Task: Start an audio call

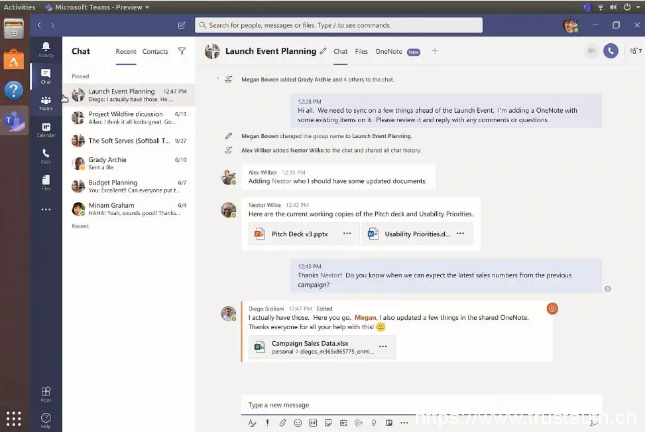Action: [x=610, y=51]
